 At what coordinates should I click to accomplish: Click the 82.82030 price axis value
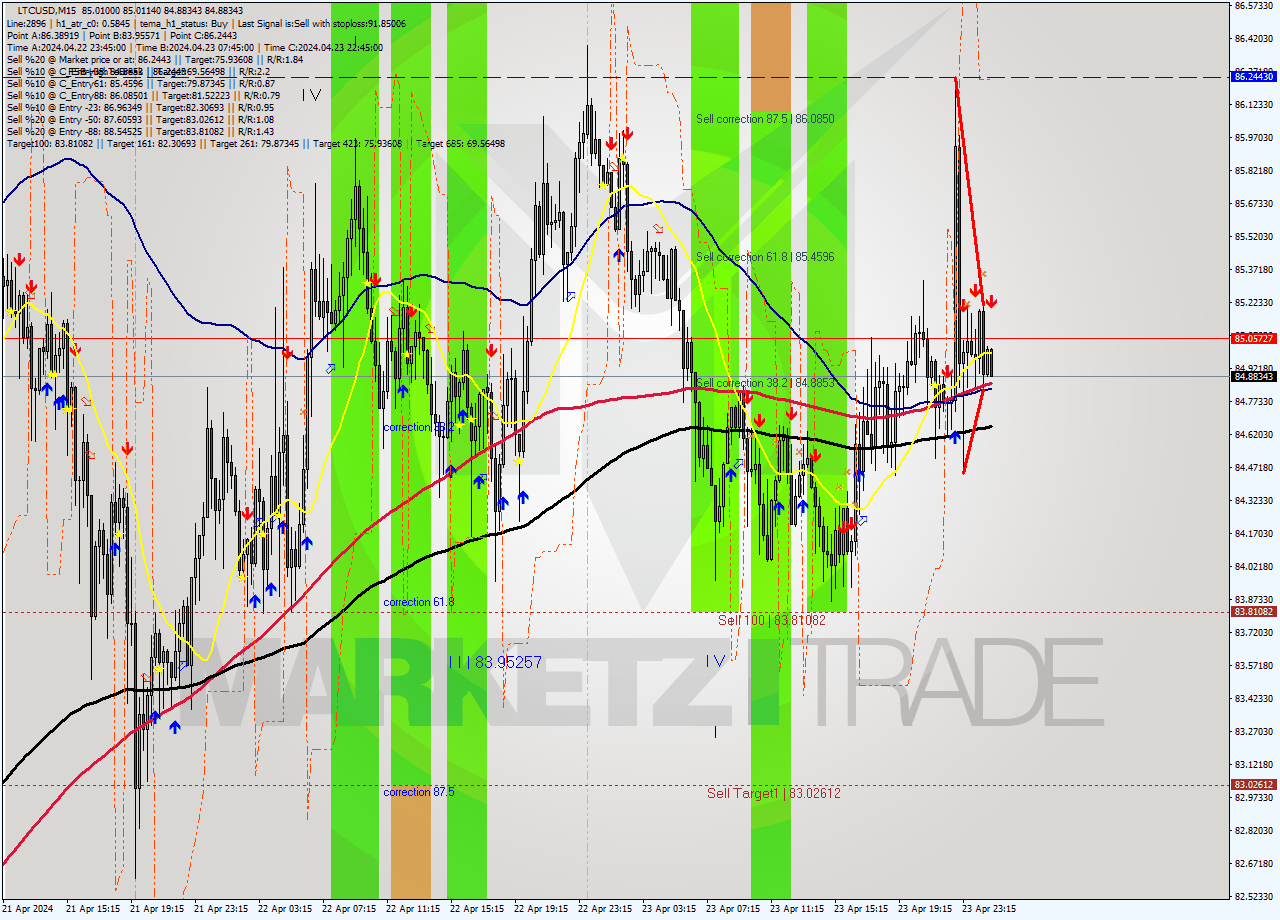(x=1253, y=830)
